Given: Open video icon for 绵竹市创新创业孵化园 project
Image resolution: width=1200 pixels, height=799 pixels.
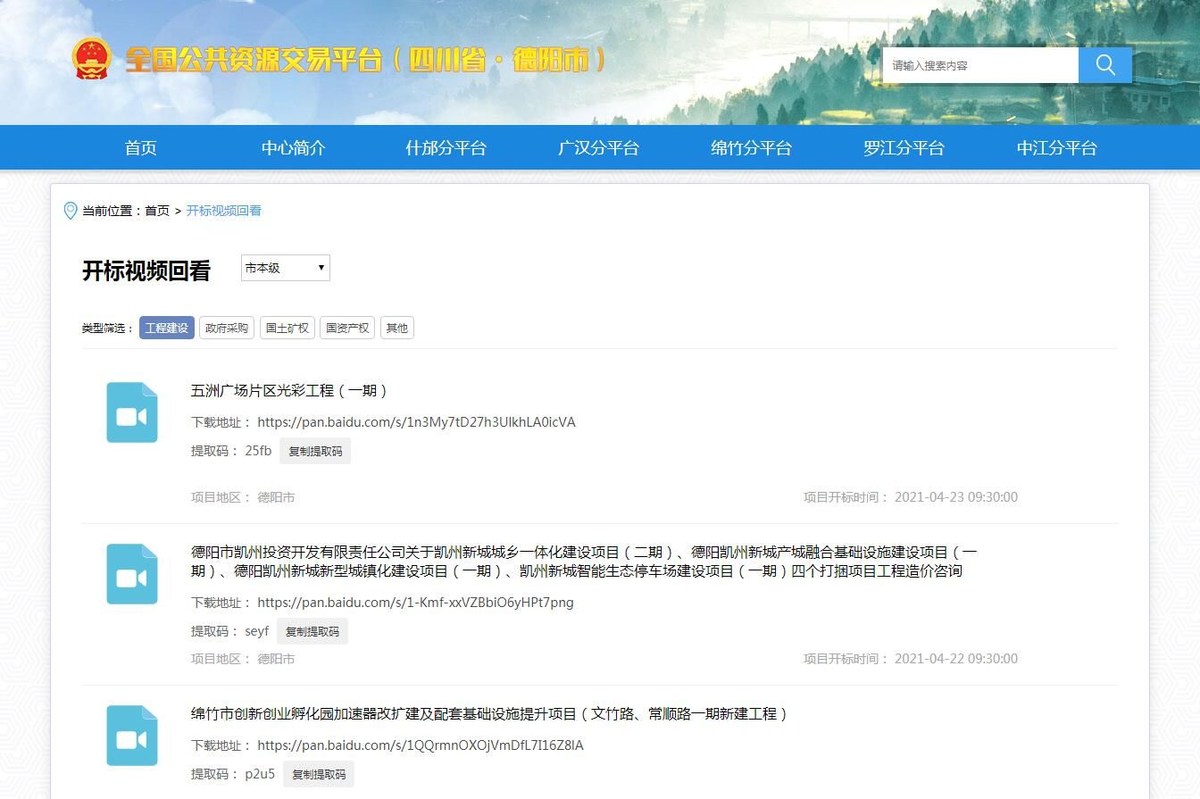Looking at the screenshot, I should 132,735.
